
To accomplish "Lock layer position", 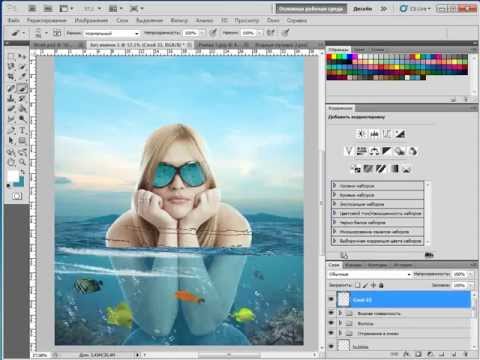I will point(373,285).
